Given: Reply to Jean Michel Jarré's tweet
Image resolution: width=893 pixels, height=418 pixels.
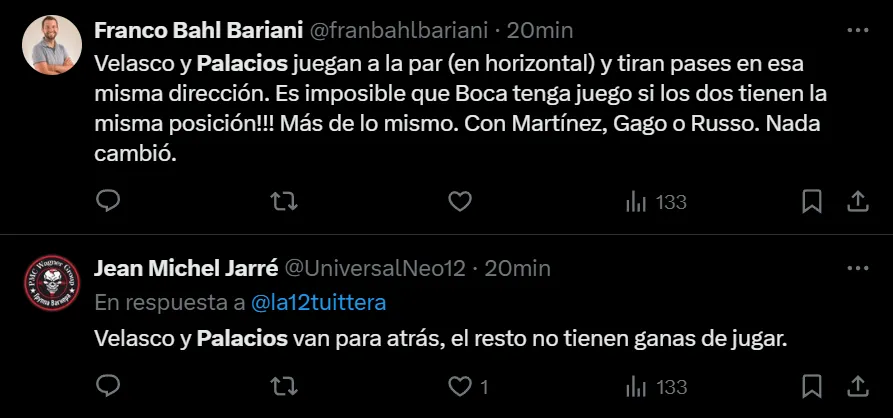Looking at the screenshot, I should [108, 386].
